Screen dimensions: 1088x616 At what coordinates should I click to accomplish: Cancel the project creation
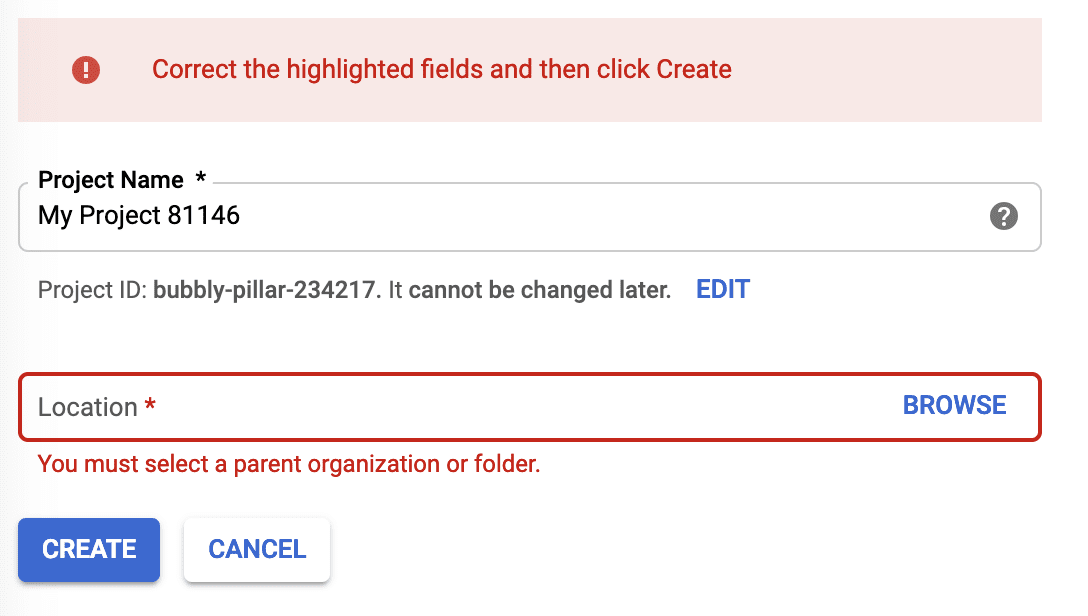click(257, 549)
